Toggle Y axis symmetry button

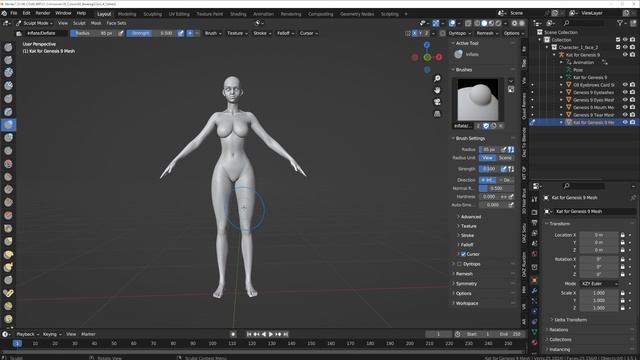click(420, 33)
